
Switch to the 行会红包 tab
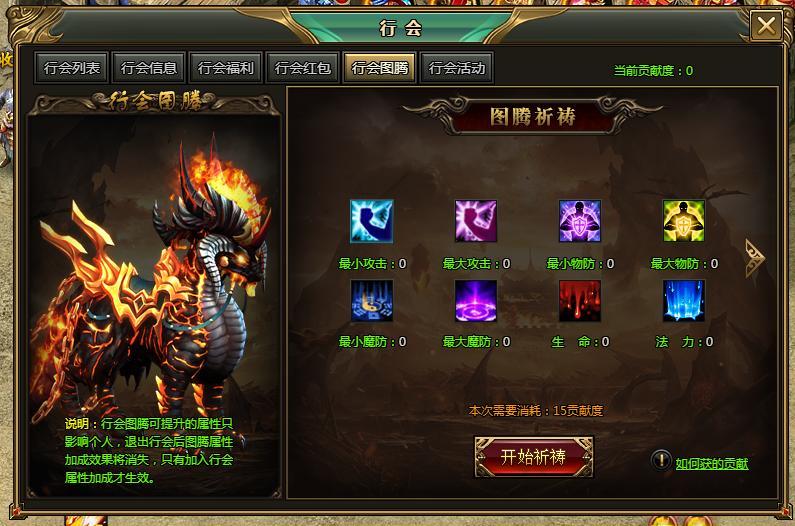point(303,68)
